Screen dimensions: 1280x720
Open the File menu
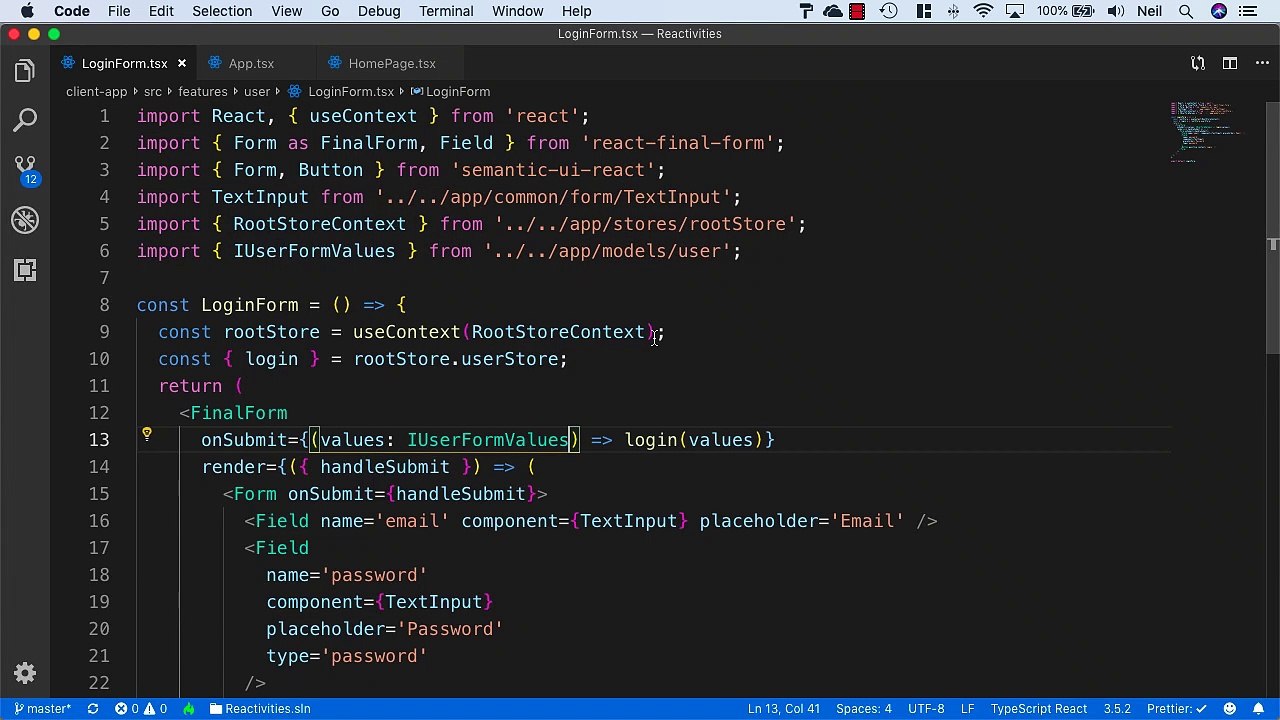119,11
